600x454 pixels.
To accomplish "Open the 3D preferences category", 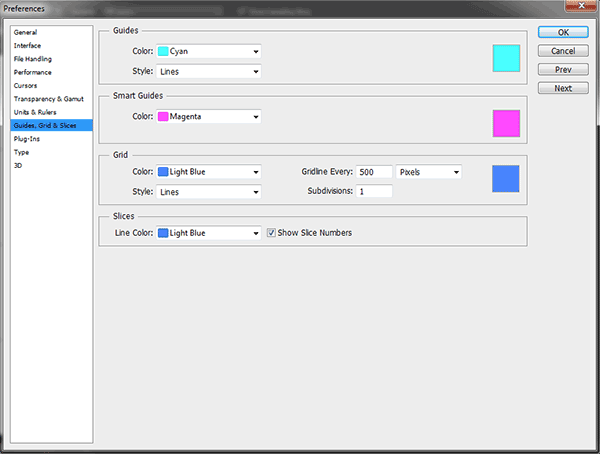I will (x=18, y=165).
